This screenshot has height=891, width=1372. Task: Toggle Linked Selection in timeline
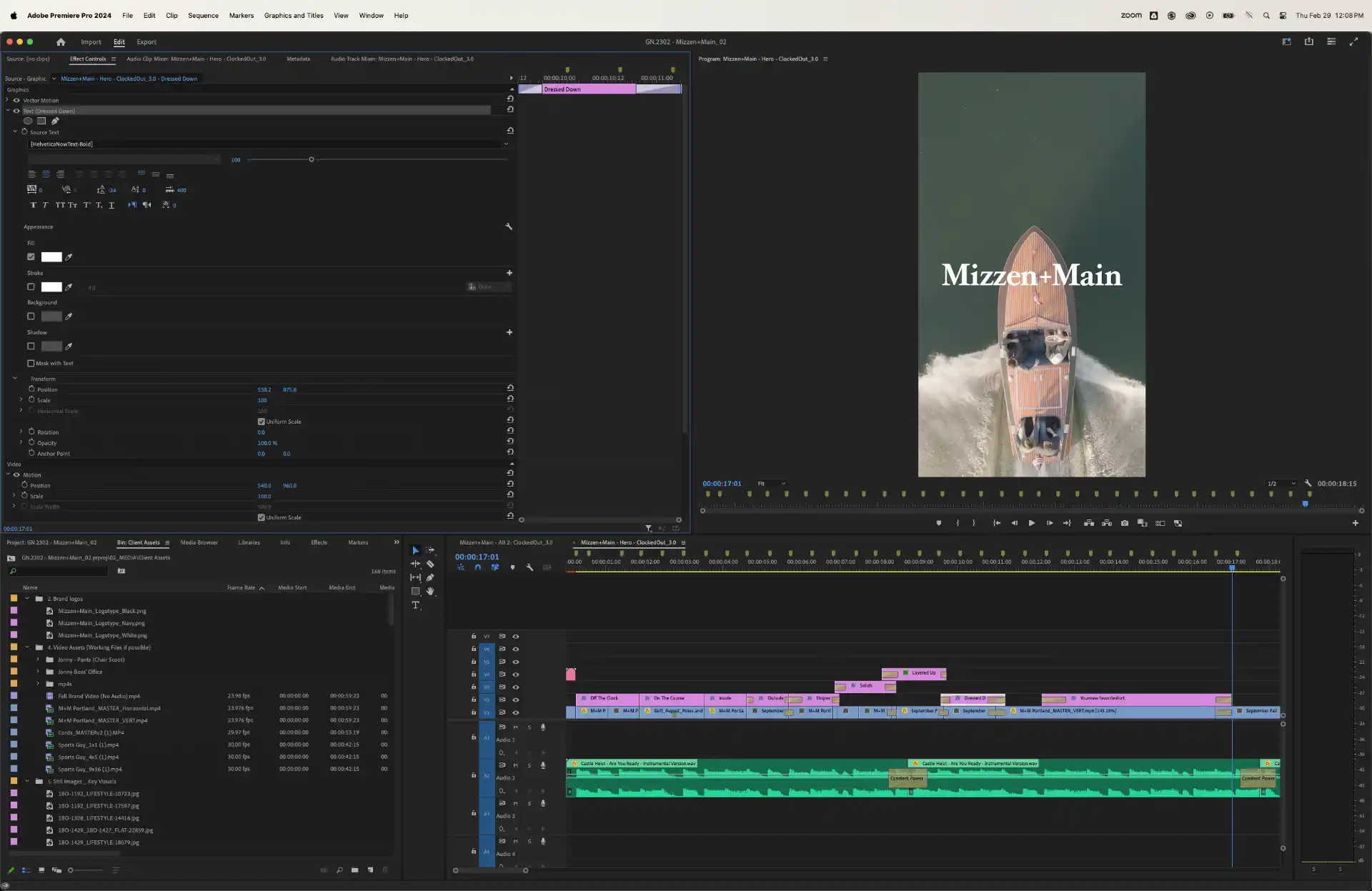[494, 567]
